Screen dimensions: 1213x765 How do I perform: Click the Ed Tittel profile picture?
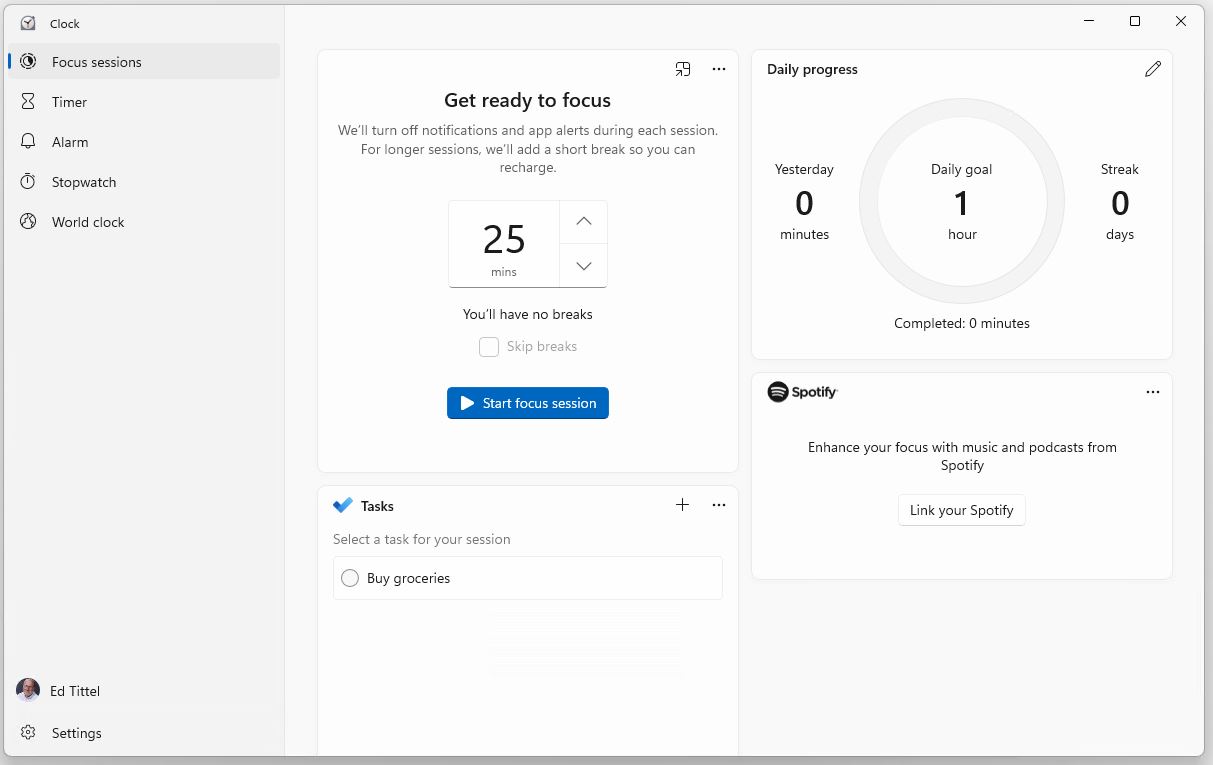pos(28,691)
